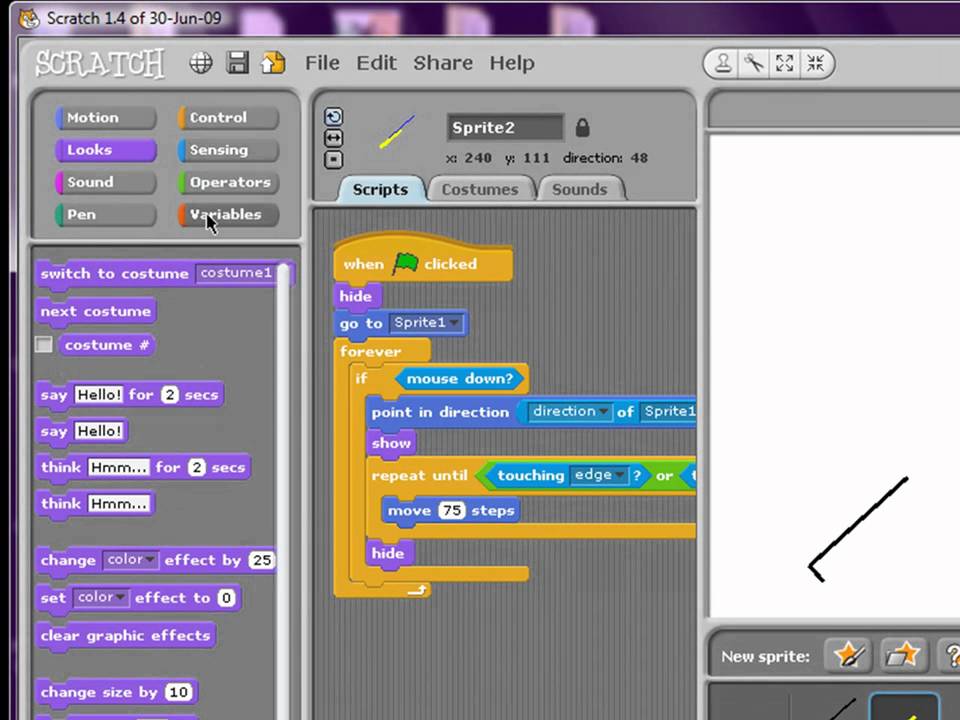
Task: Toggle the costume # monitor checkbox
Action: 43,345
